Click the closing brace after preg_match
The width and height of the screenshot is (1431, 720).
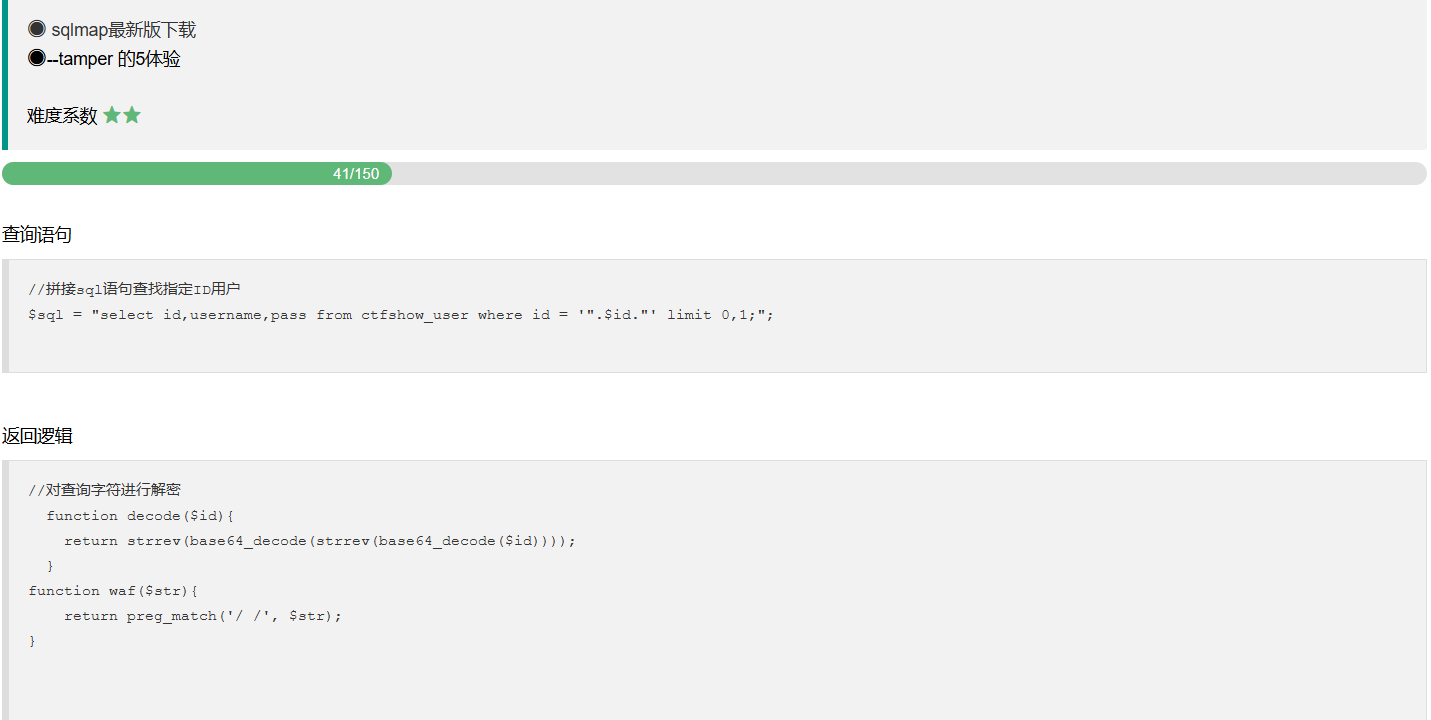[32, 641]
